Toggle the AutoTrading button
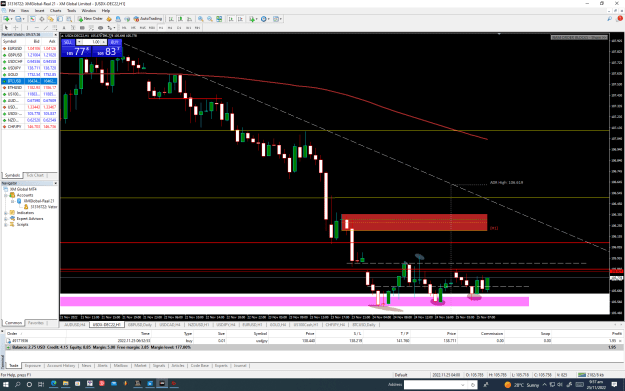Screen dimensions: 625x391 tap(148, 19)
